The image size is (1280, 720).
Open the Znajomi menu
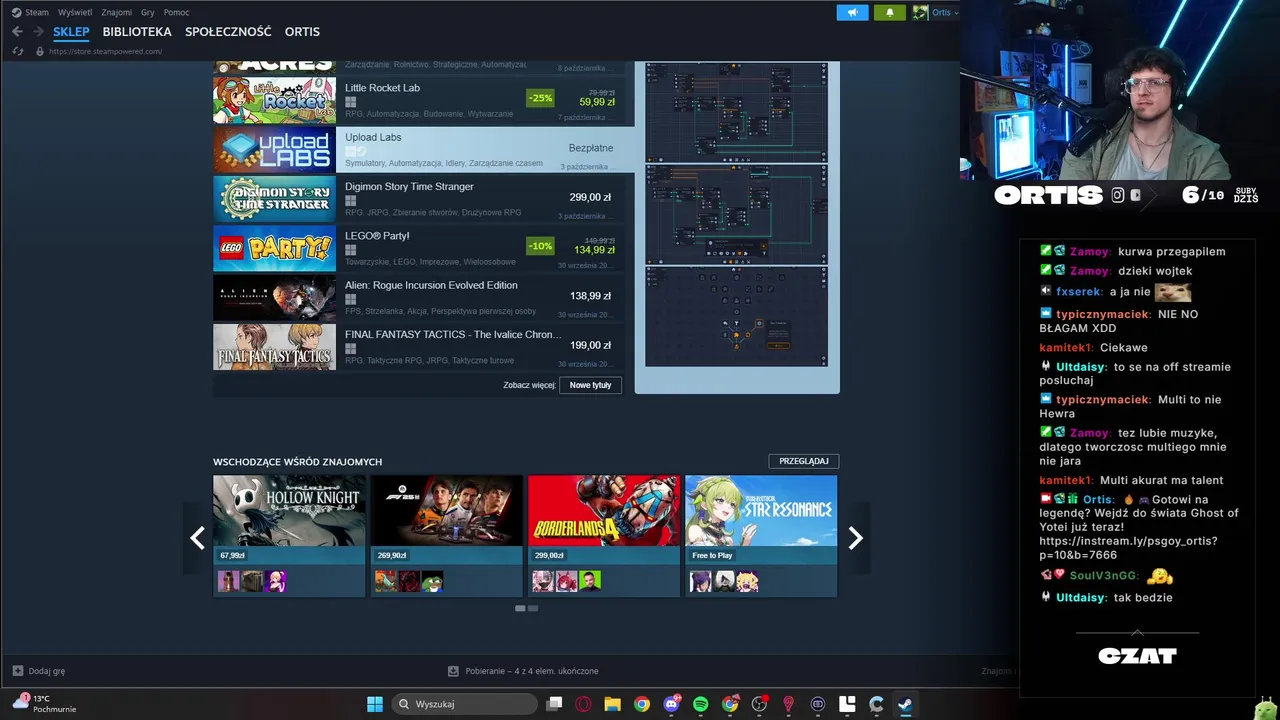click(x=116, y=12)
